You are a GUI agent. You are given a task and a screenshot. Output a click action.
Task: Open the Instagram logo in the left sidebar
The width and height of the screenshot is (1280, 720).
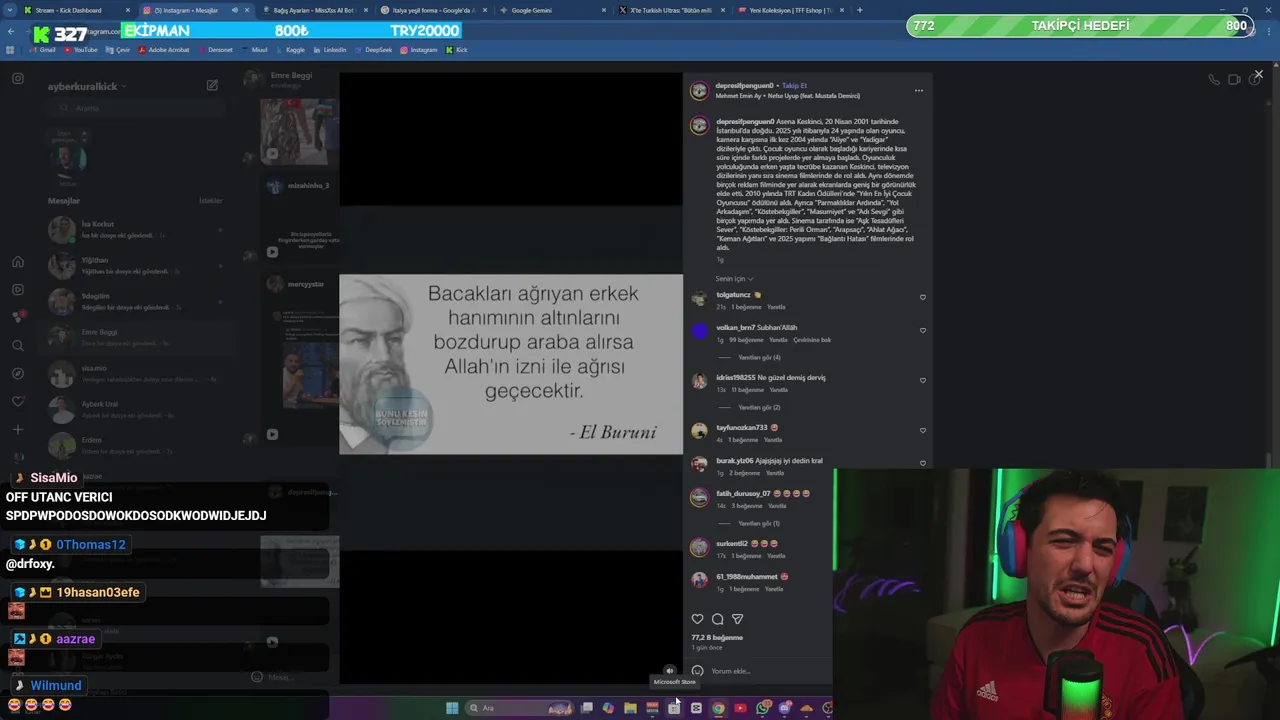pyautogui.click(x=18, y=78)
